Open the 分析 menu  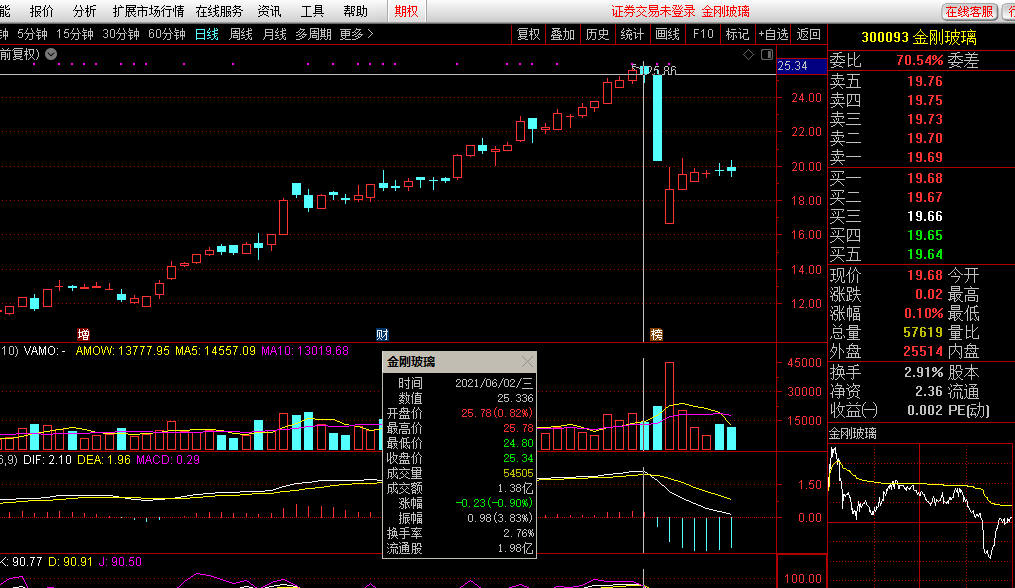[84, 12]
